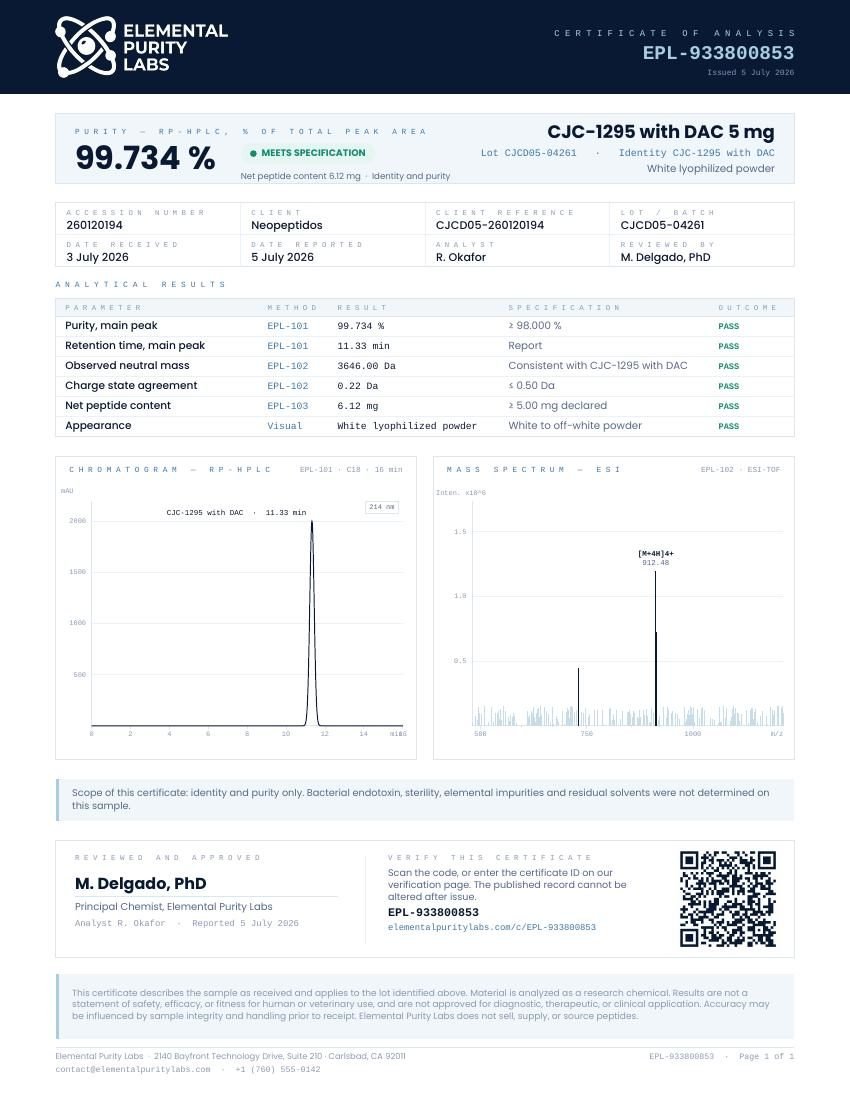
Task: Click the Elemental Purity Labs atom logo
Action: click(86, 47)
